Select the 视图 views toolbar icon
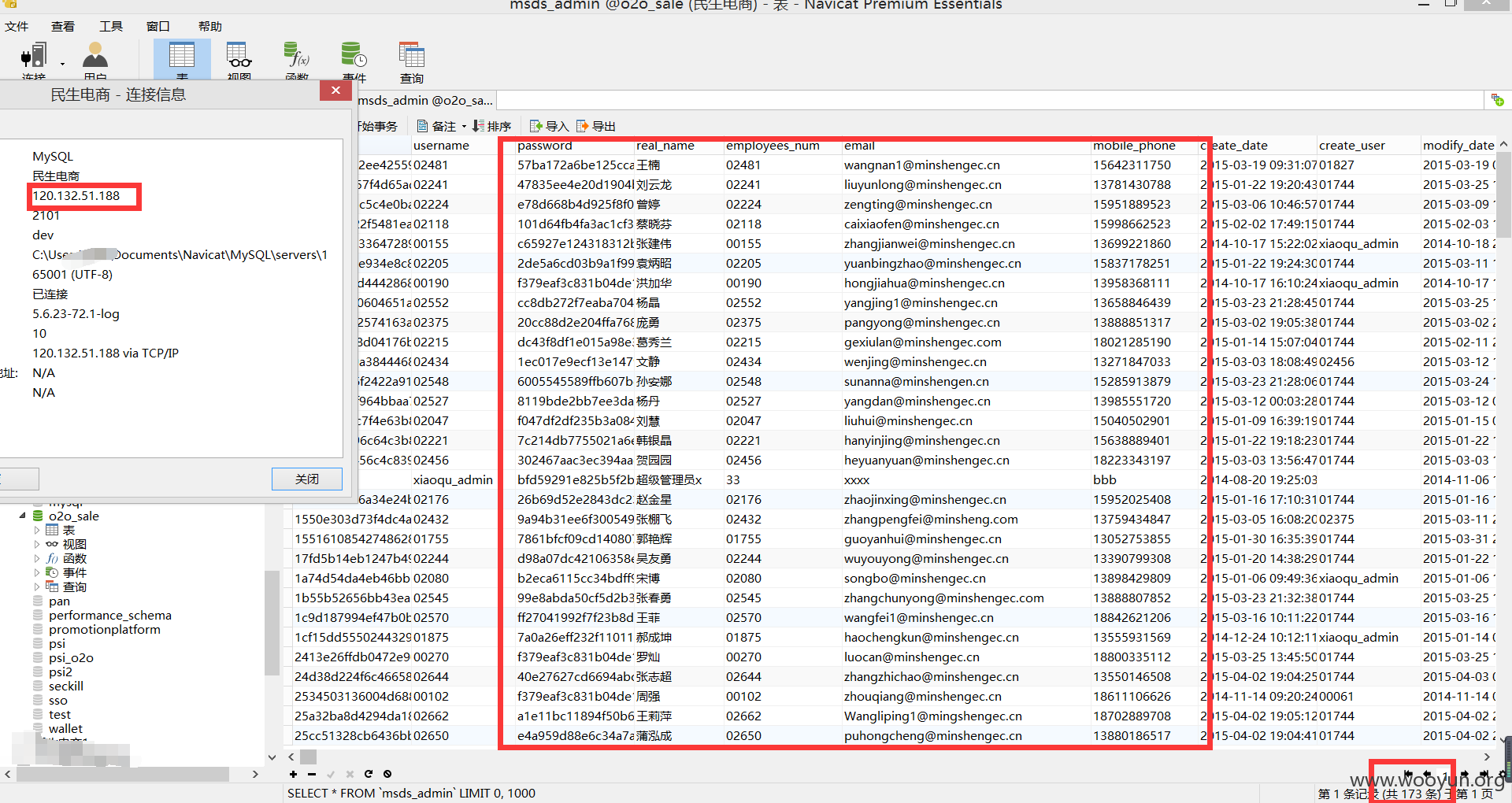 [239, 60]
